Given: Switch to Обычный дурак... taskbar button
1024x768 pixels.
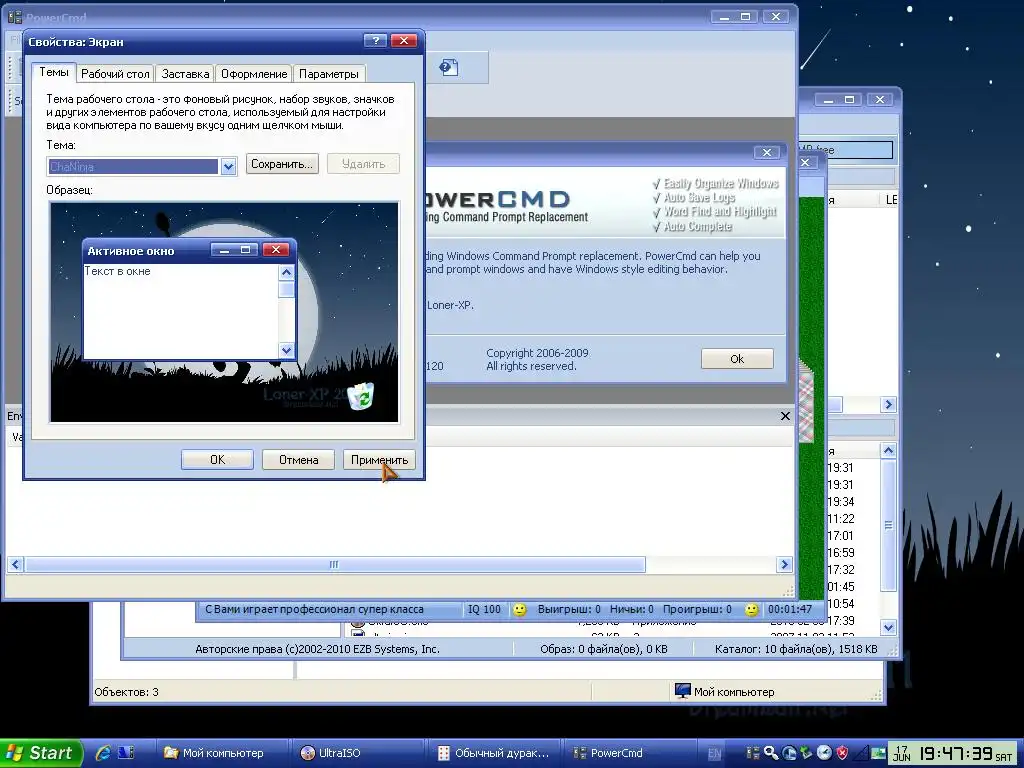Looking at the screenshot, I should 492,753.
